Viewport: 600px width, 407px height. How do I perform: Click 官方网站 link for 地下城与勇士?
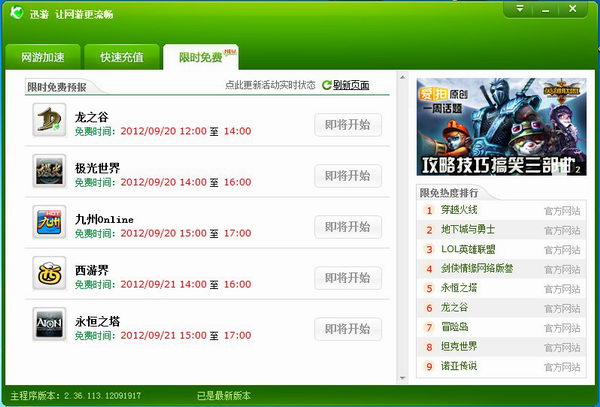(562, 230)
